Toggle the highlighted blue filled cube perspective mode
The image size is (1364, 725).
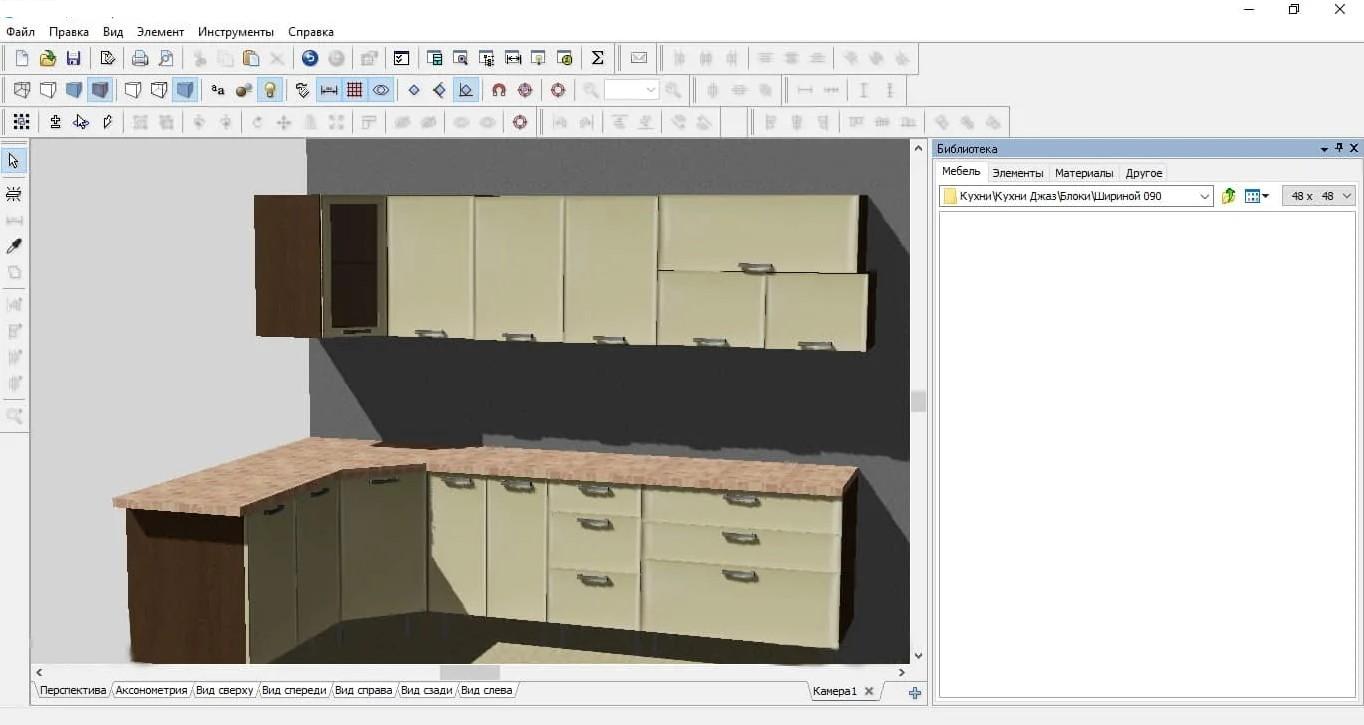(x=185, y=90)
